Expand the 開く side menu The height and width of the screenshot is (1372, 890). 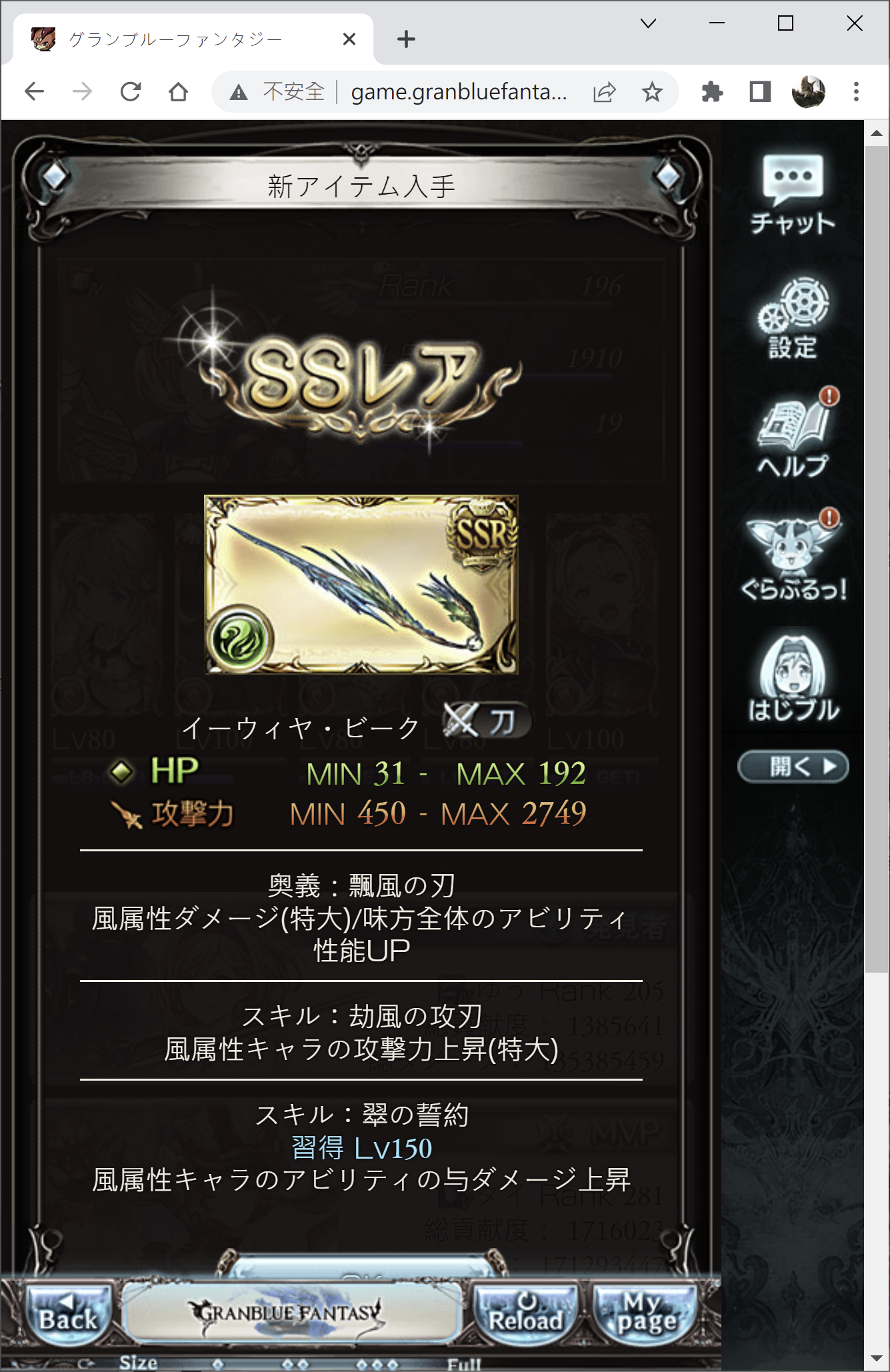coord(793,767)
